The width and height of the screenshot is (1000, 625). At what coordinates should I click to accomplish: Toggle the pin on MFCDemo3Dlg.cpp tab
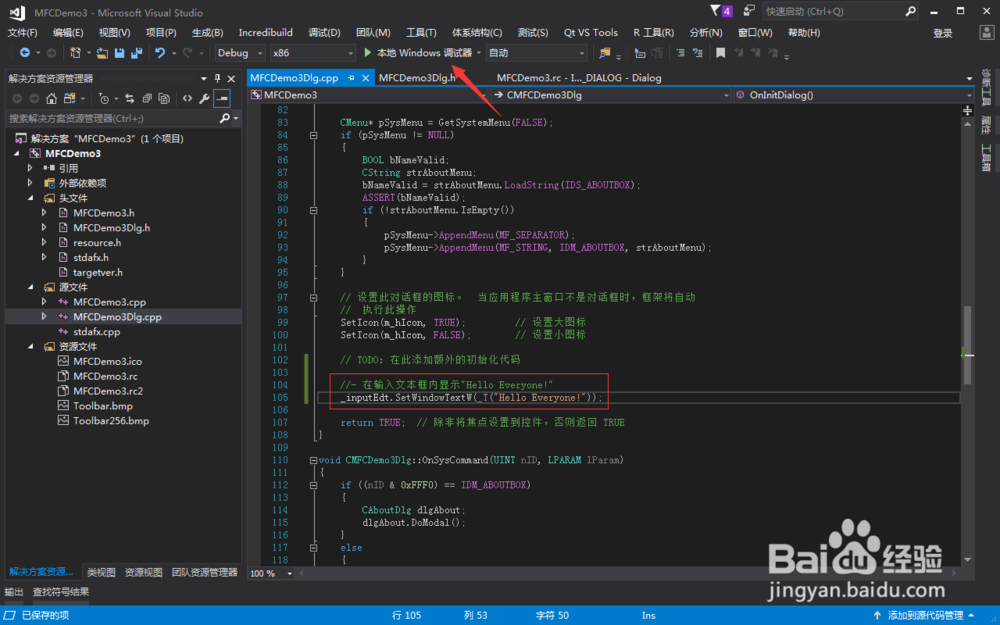351,78
